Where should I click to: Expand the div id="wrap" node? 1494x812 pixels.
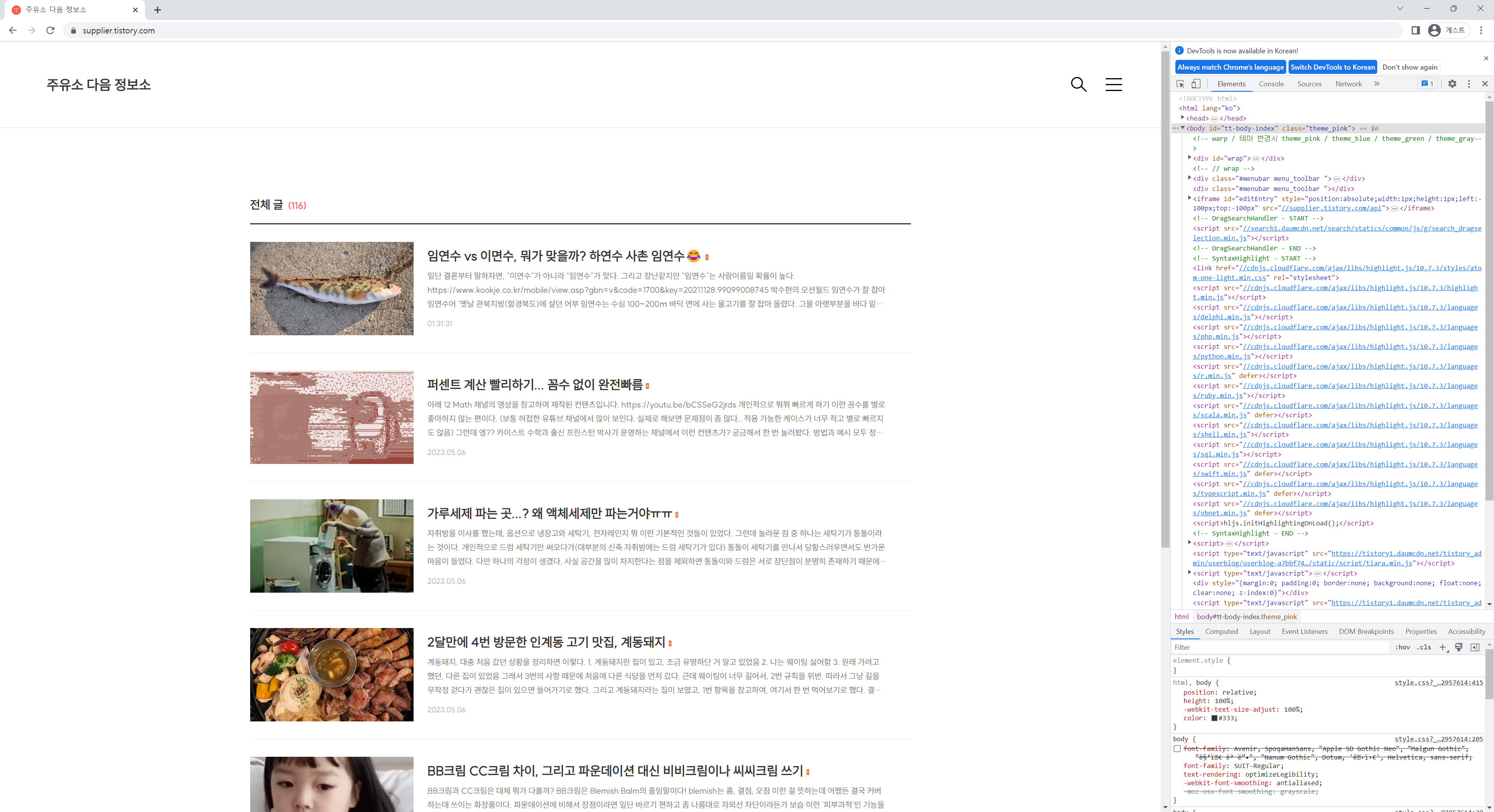[x=1189, y=157]
